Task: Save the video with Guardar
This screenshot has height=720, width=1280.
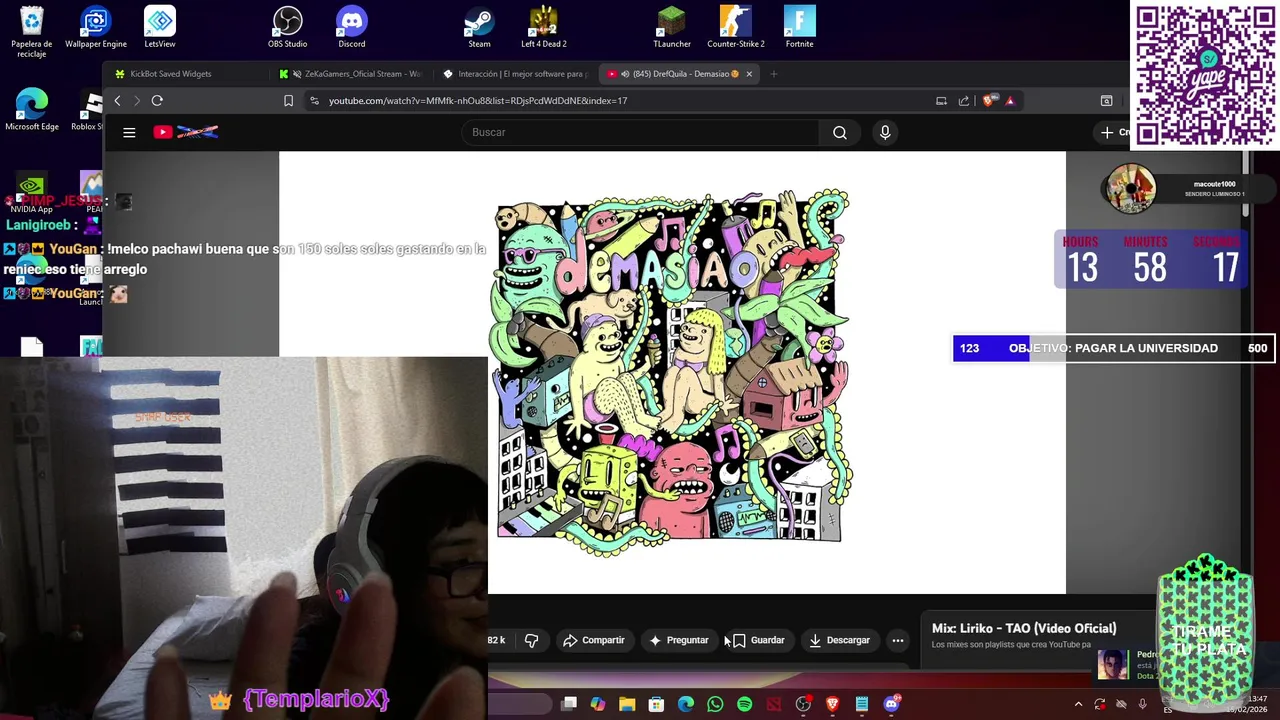Action: click(x=759, y=640)
